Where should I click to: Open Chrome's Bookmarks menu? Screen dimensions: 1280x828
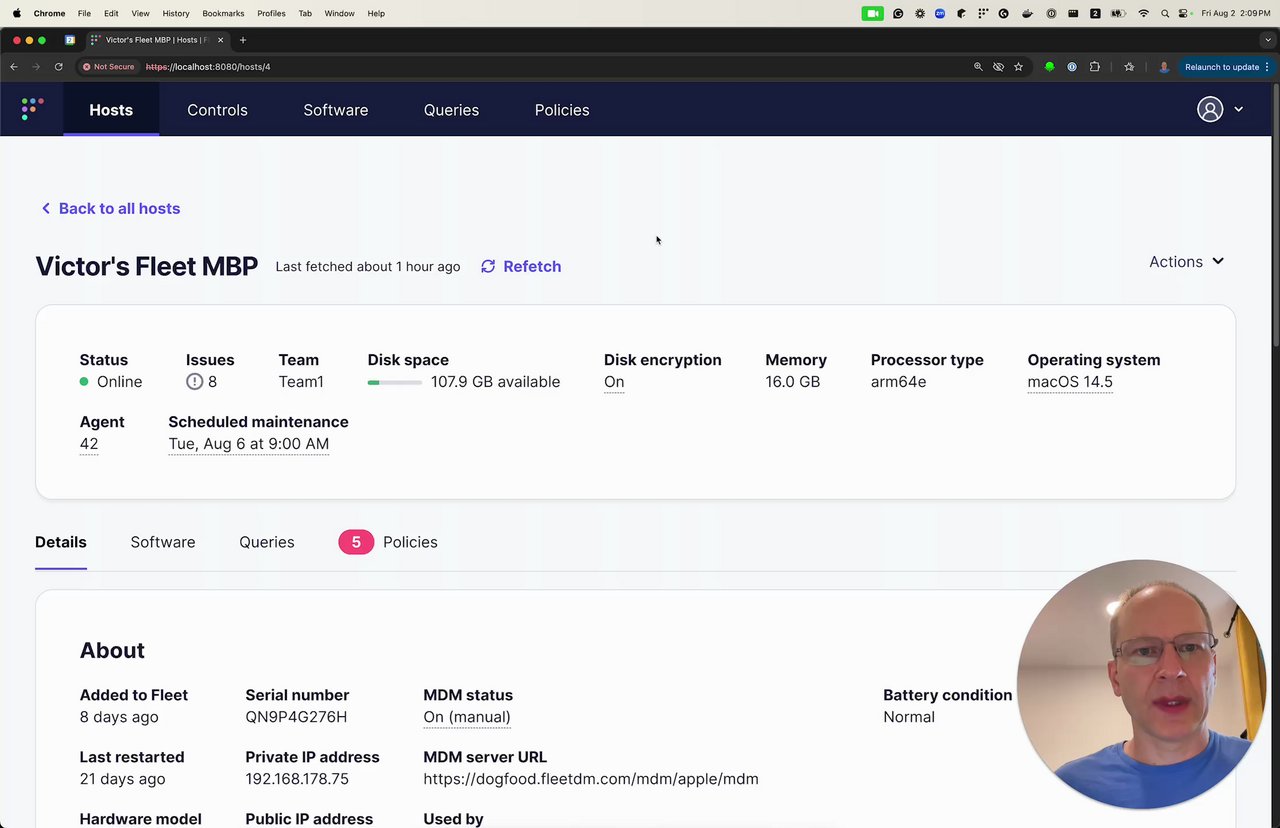click(x=223, y=13)
